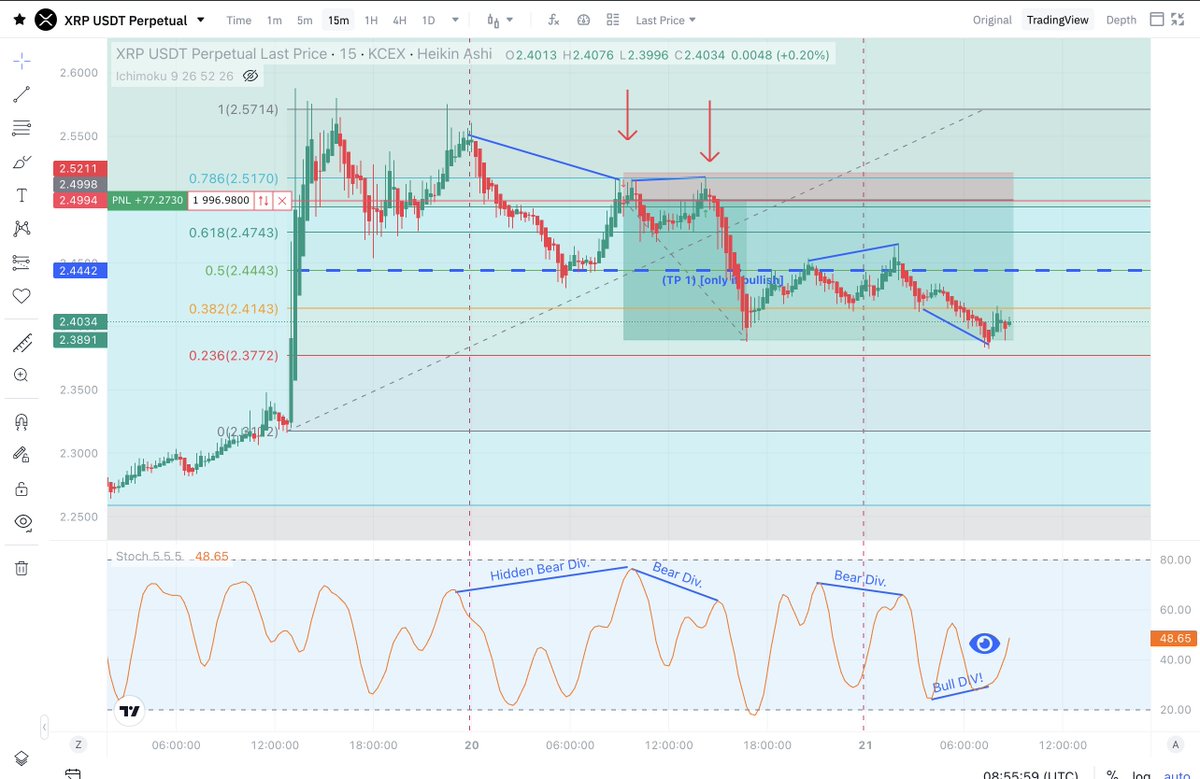The image size is (1200, 779).
Task: Click the 0.5(2.4443) Fibonacci level label
Action: 242,270
